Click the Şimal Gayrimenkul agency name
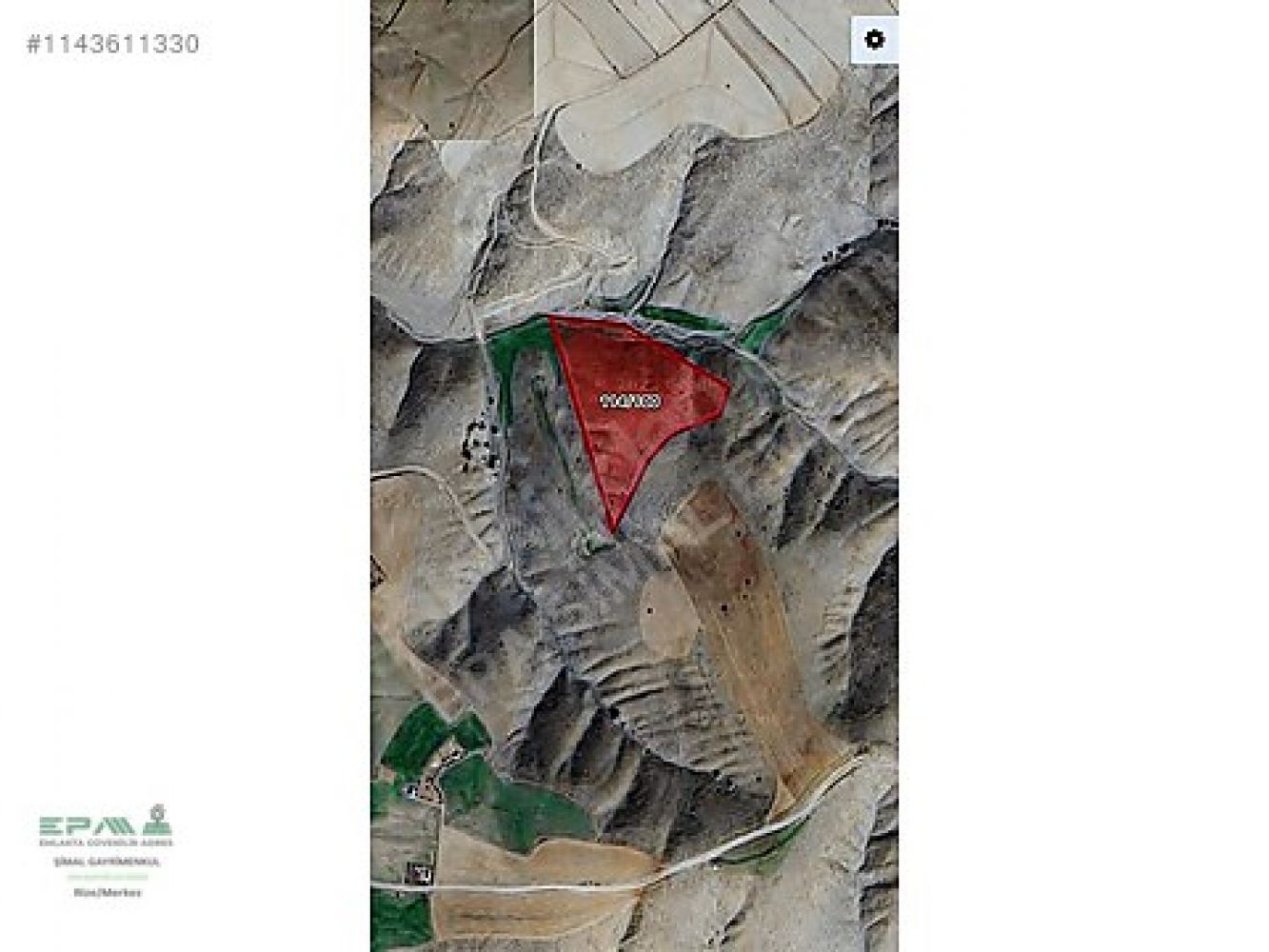The width and height of the screenshot is (1269, 952). 106,861
